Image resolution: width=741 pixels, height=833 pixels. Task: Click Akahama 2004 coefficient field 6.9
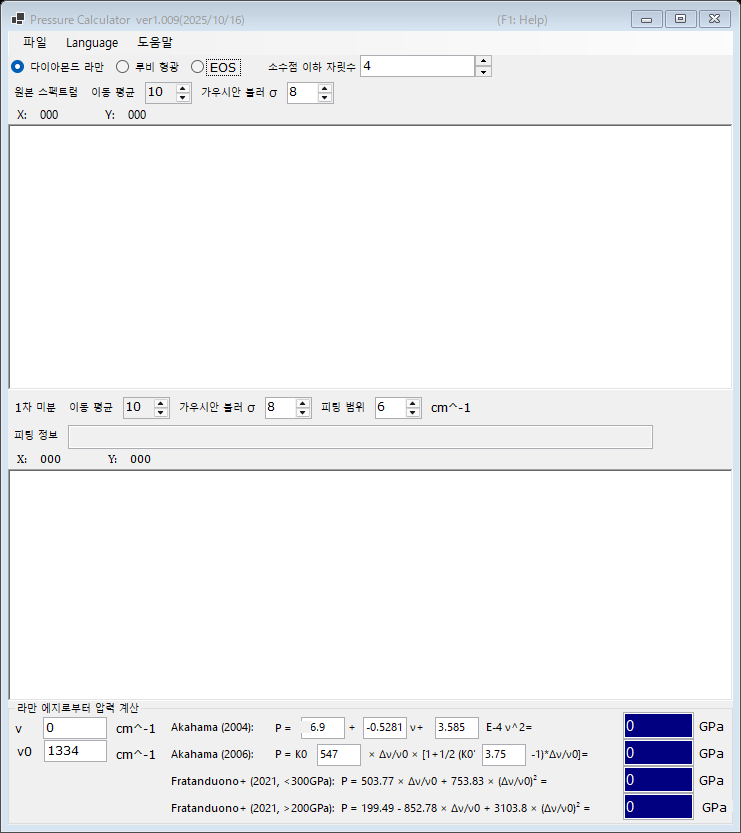[322, 727]
